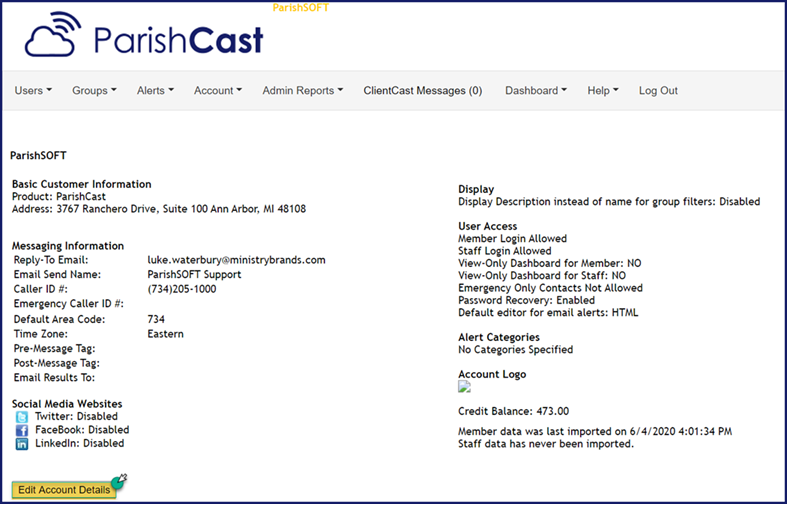The height and width of the screenshot is (505, 787).
Task: Click the Staff Login Allowed line
Action: 504,251
